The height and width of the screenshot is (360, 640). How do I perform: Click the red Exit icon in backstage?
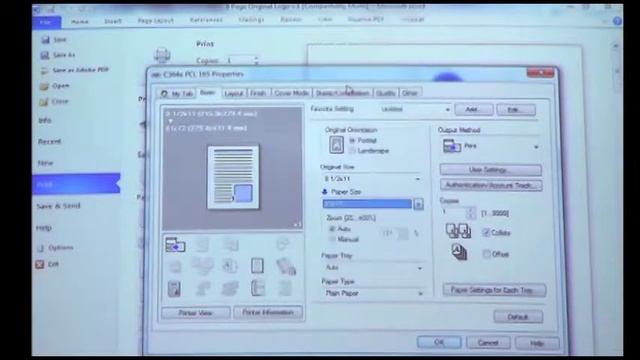40,264
